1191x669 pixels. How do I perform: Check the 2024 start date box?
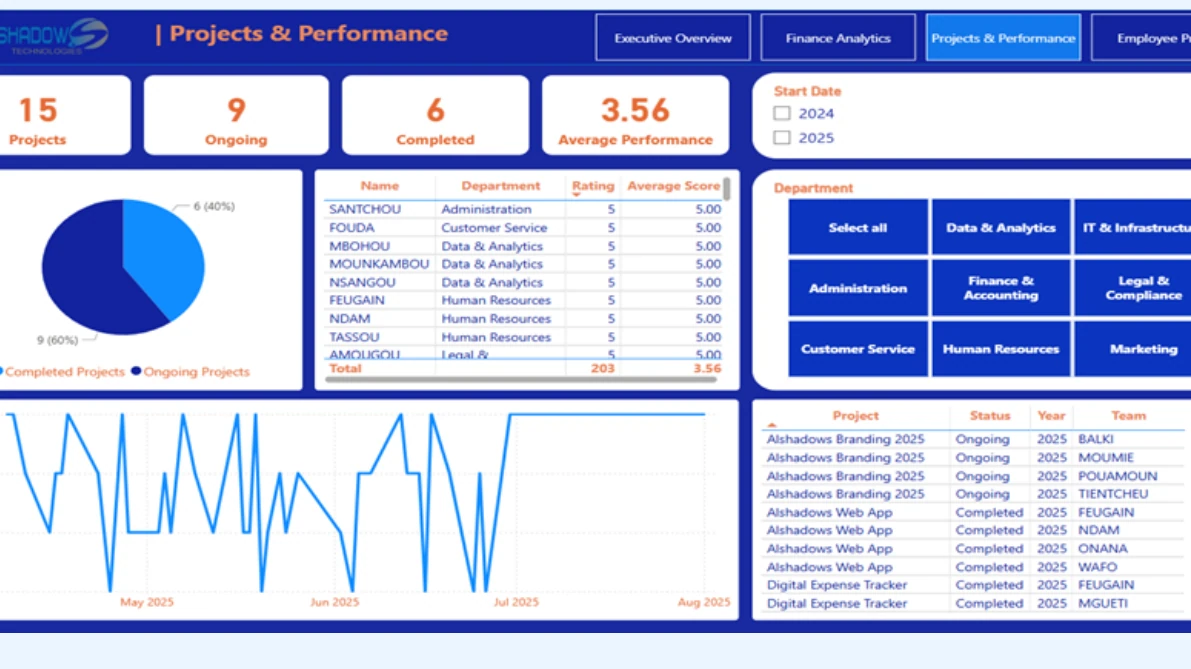tap(782, 113)
